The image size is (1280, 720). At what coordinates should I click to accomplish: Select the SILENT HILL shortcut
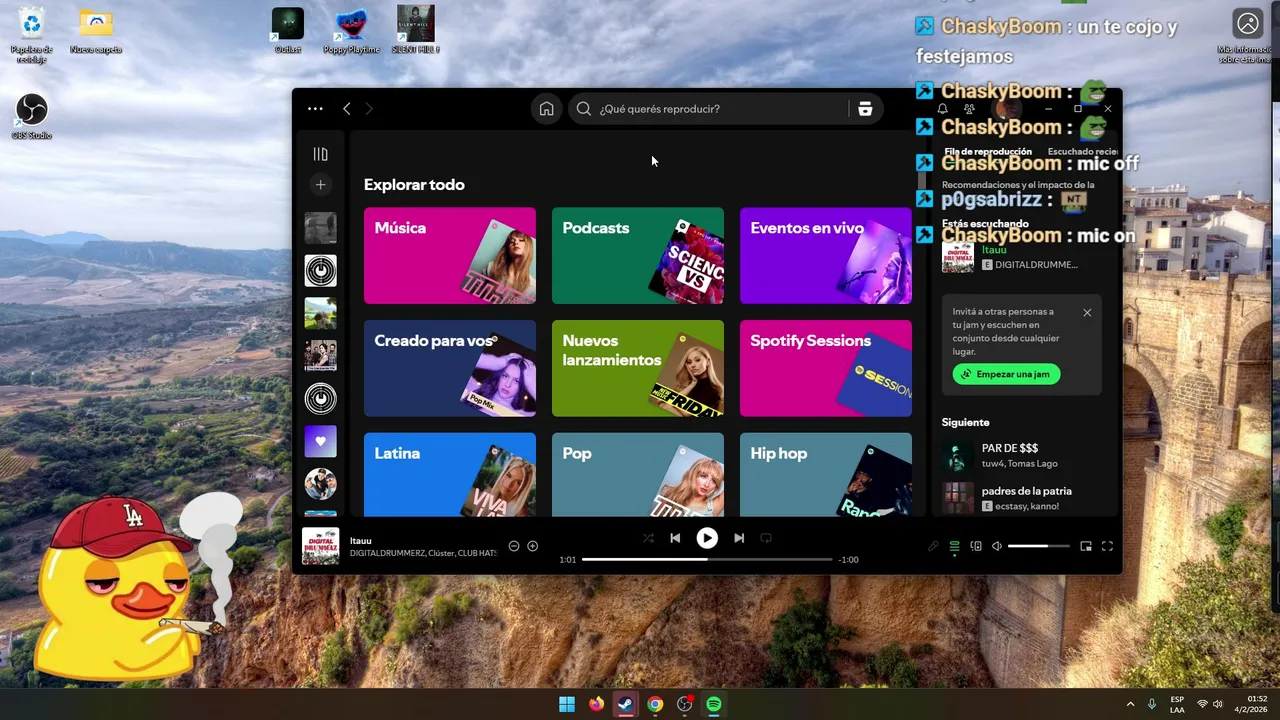pos(415,31)
